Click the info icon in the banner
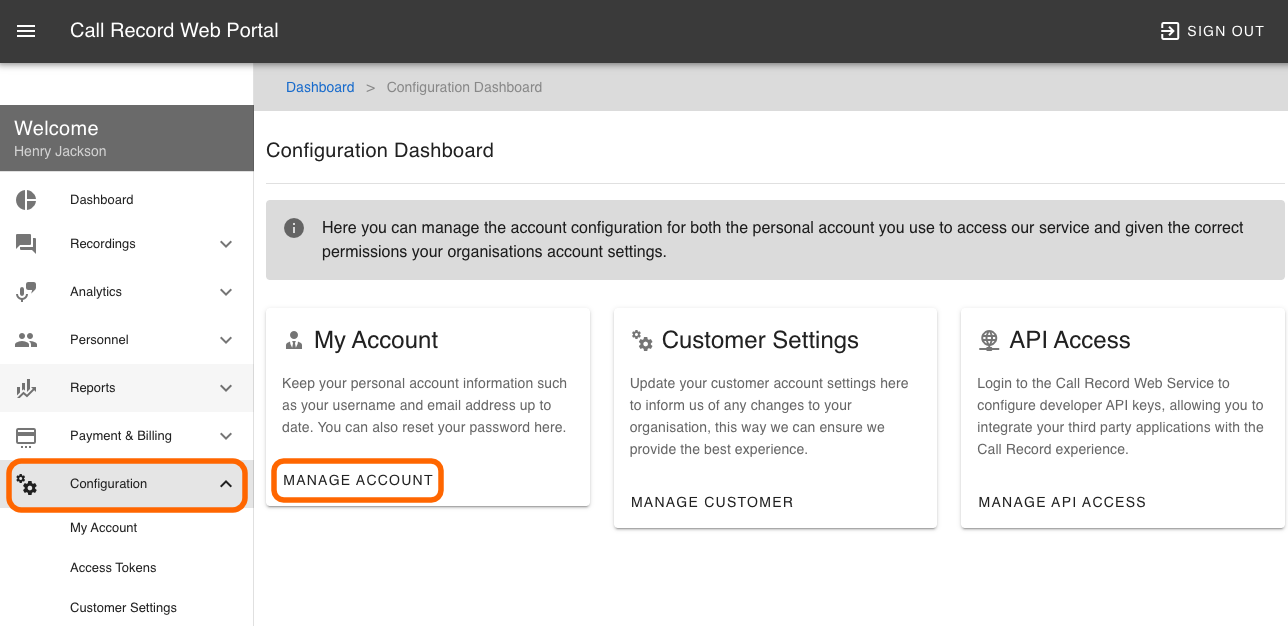The height and width of the screenshot is (626, 1288). click(294, 228)
